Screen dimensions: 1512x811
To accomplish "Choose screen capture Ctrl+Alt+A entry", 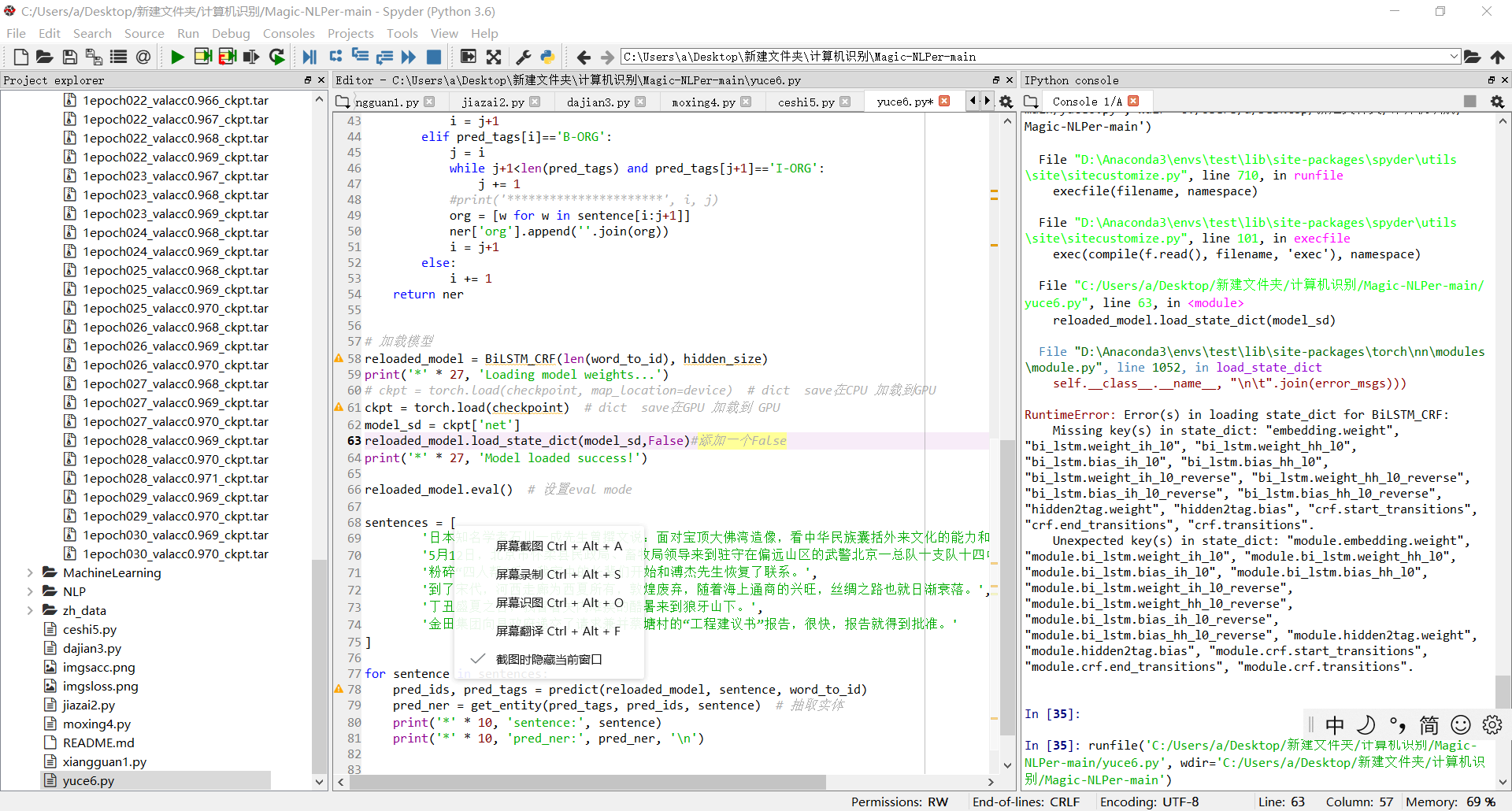I will tap(558, 546).
